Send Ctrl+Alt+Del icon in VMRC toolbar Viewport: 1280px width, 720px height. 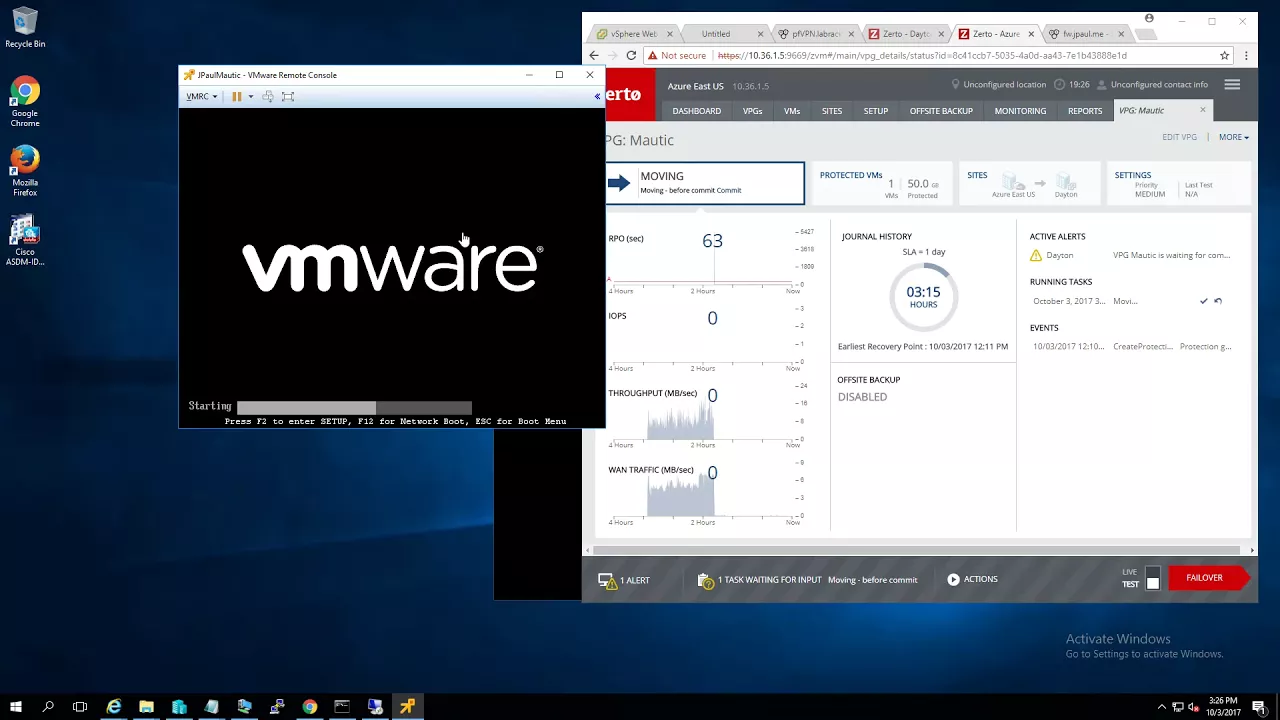click(x=268, y=97)
